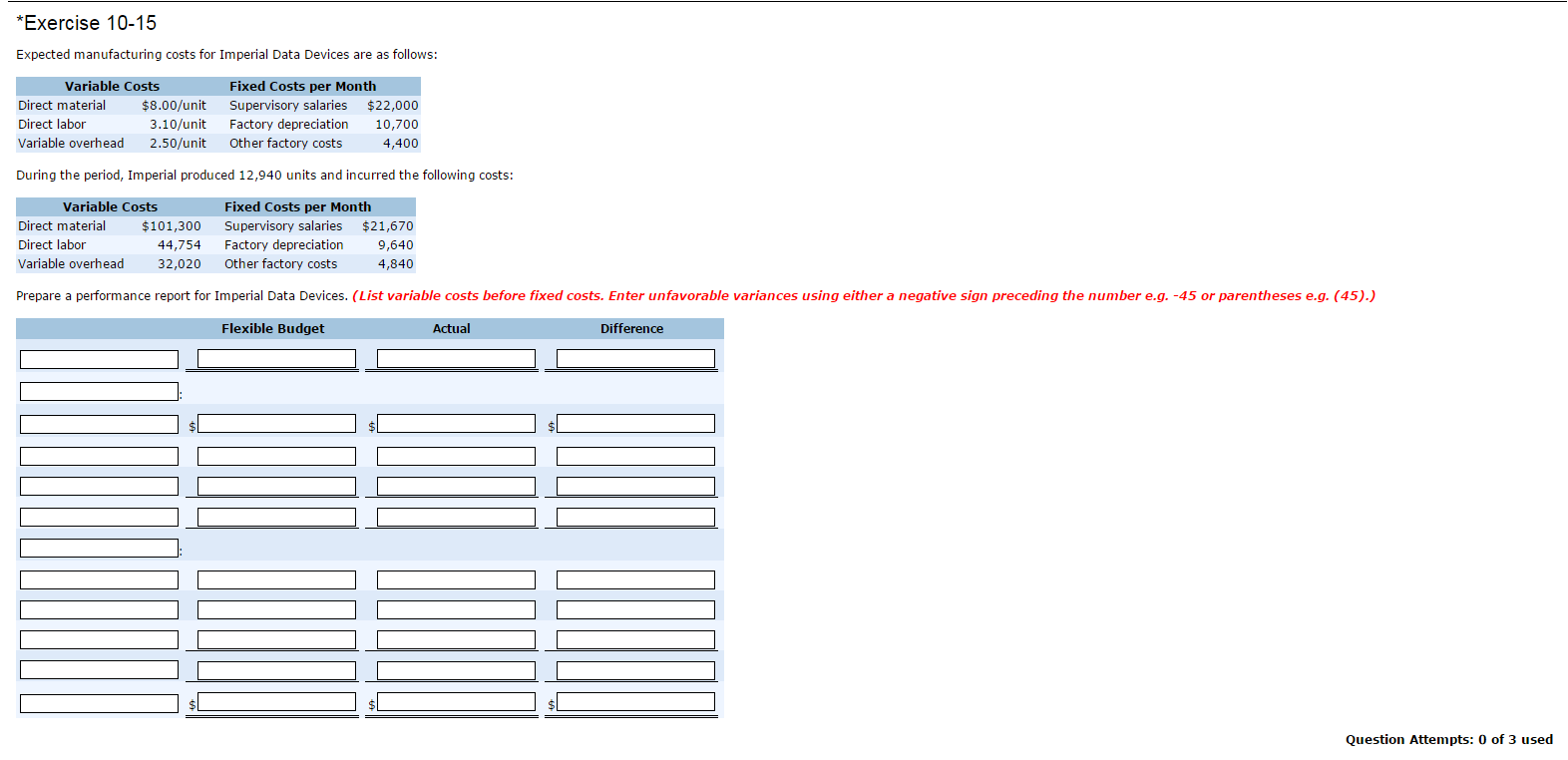Click Actual field in bottom dollar-sign total row
1568x760 pixels.
click(x=456, y=702)
